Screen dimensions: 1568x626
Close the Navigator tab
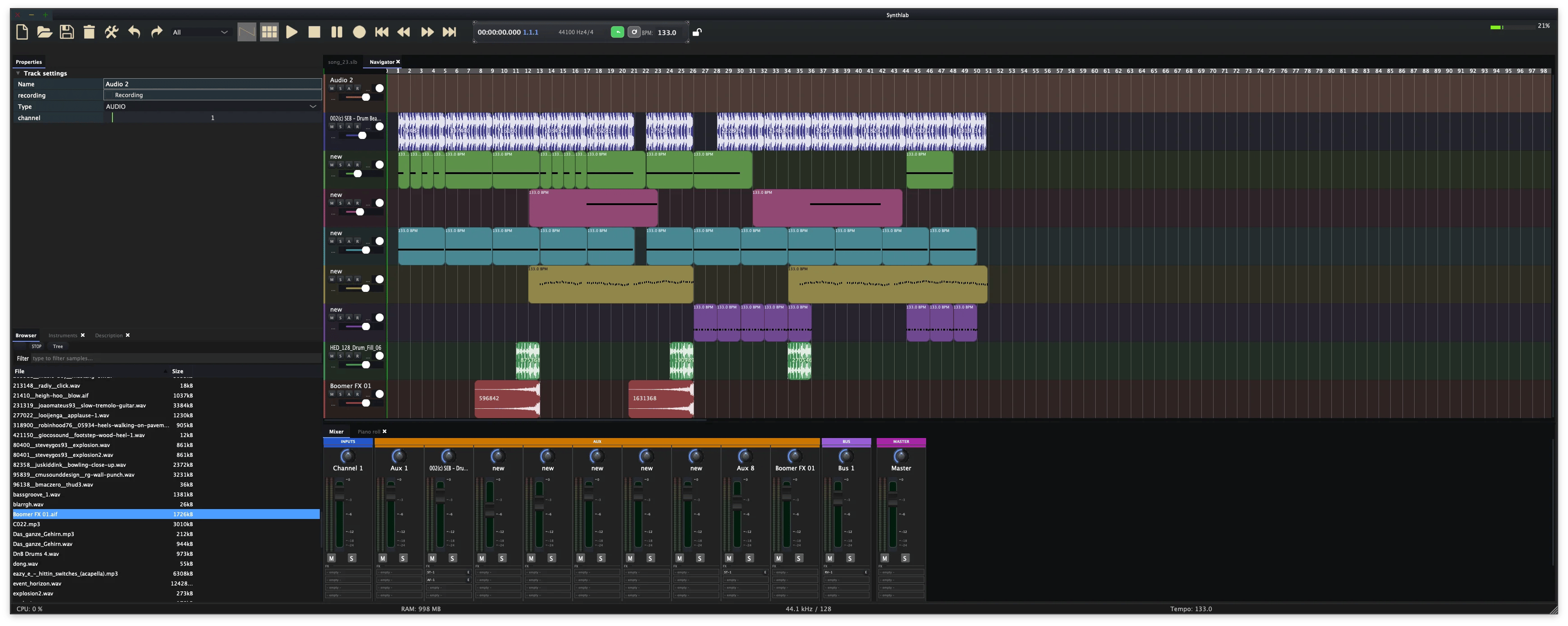tap(398, 62)
